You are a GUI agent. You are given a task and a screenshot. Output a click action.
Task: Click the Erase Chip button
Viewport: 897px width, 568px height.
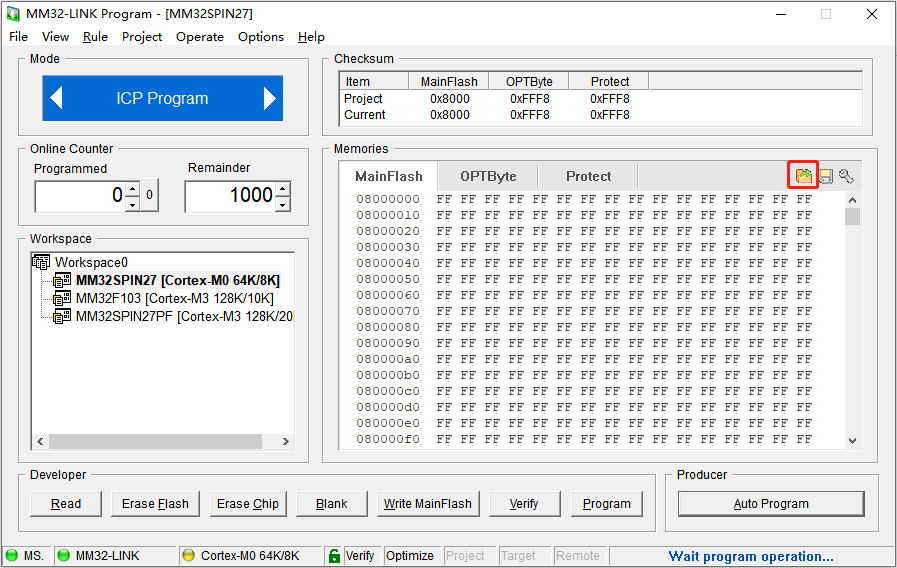tap(248, 504)
